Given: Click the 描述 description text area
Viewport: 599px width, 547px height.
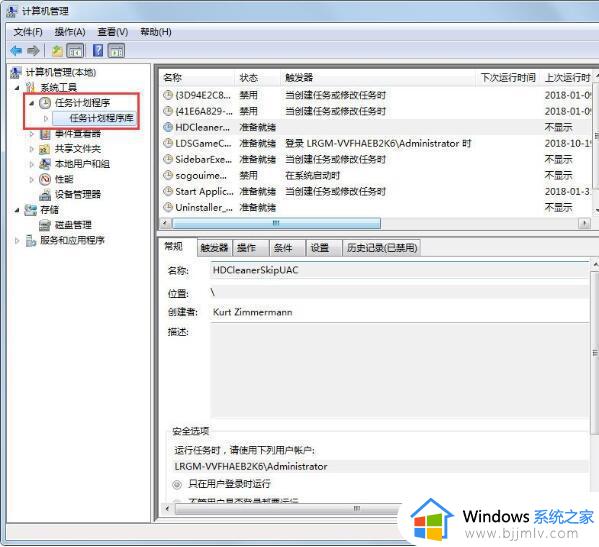Looking at the screenshot, I should click(x=399, y=371).
